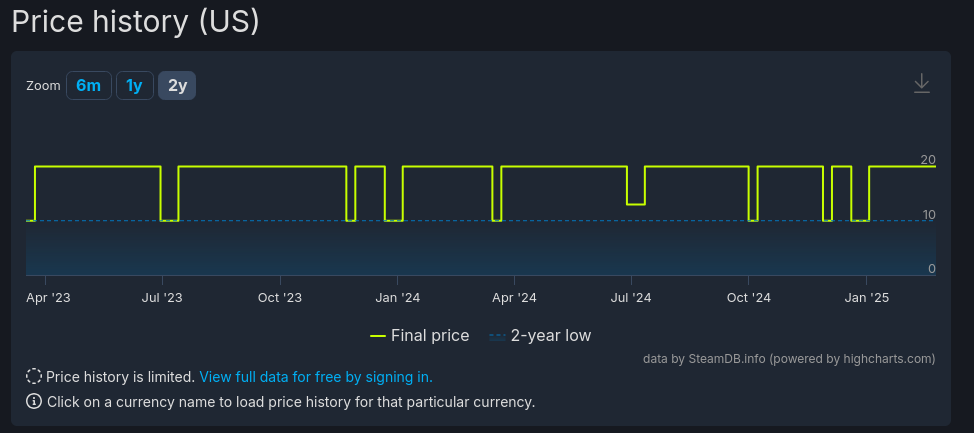
Task: Hide the 2-year low series label
Action: [551, 336]
